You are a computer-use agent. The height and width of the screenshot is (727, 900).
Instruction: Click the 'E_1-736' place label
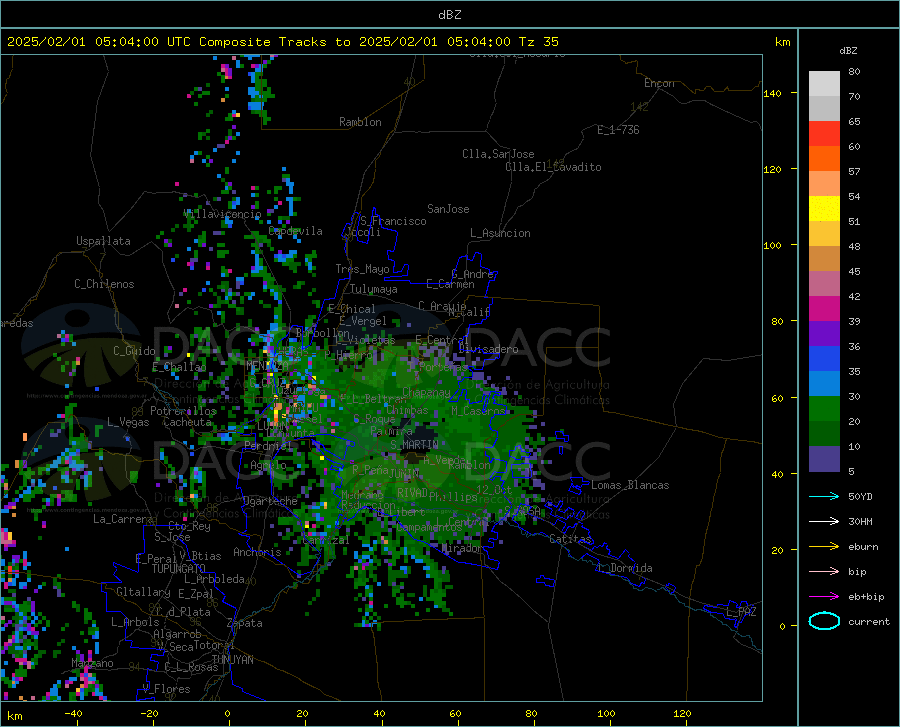pos(618,130)
